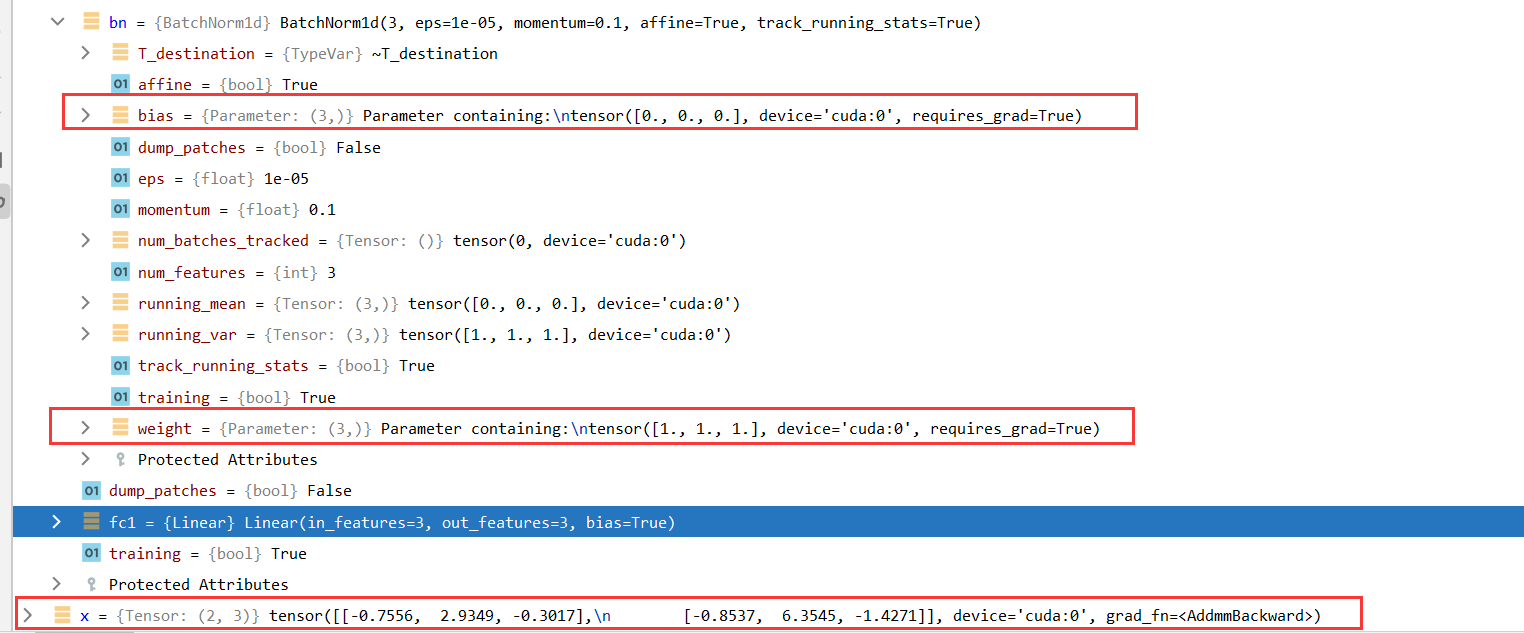Collapse the bn BatchNorm1d node
1524x633 pixels.
pos(57,22)
